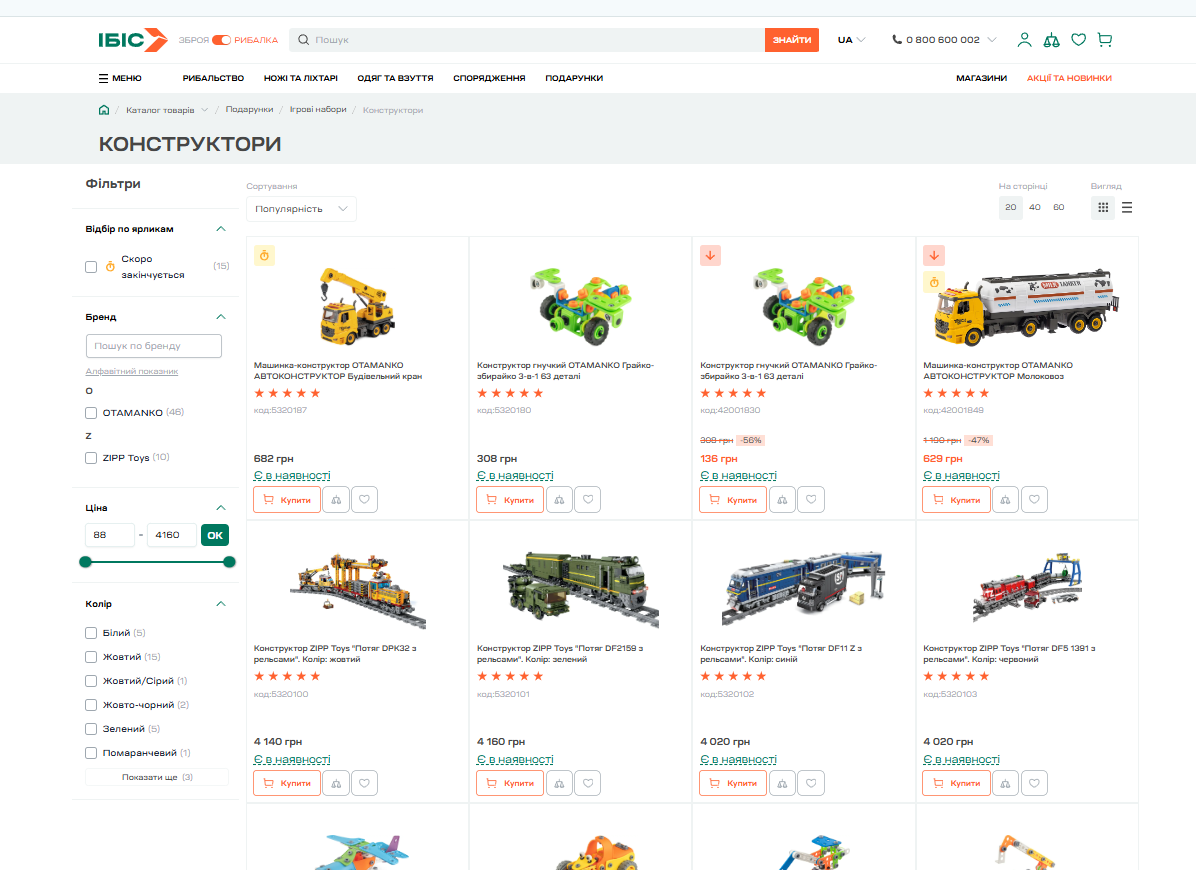Viewport: 1196px width, 870px height.
Task: Open the Популярність sorting dropdown
Action: tap(301, 209)
